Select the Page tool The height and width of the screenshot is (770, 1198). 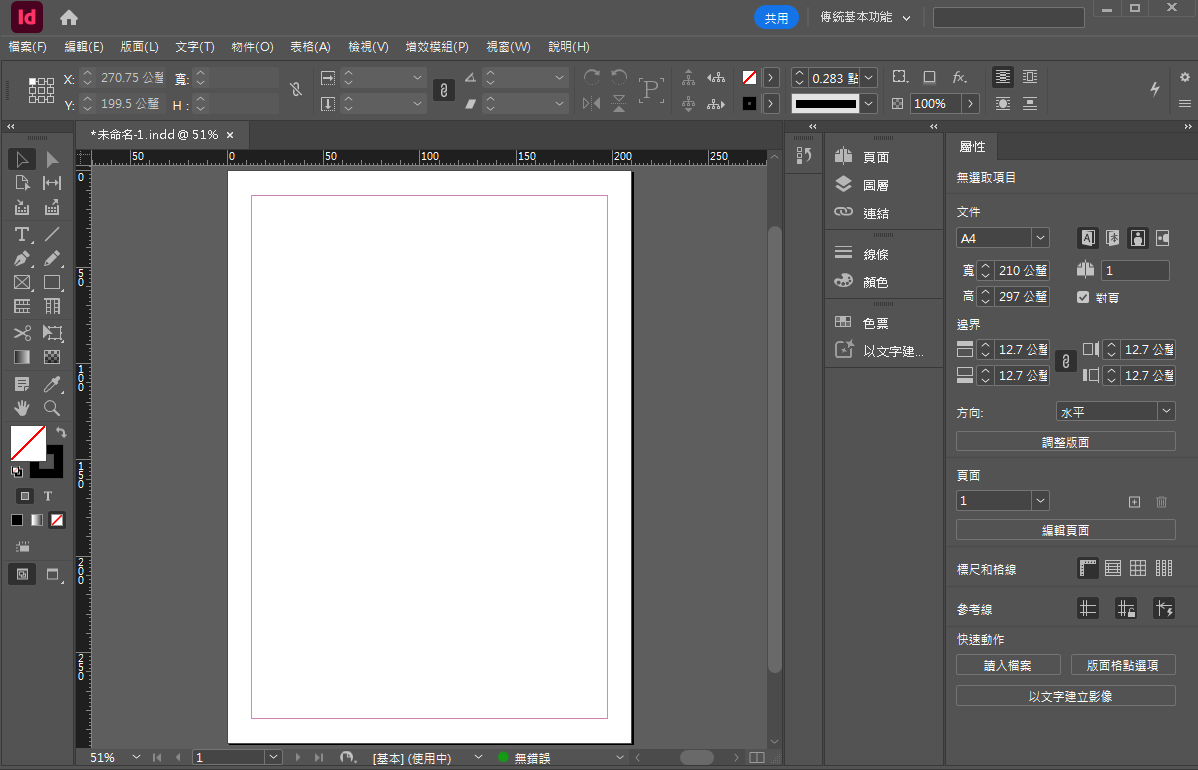(x=21, y=183)
